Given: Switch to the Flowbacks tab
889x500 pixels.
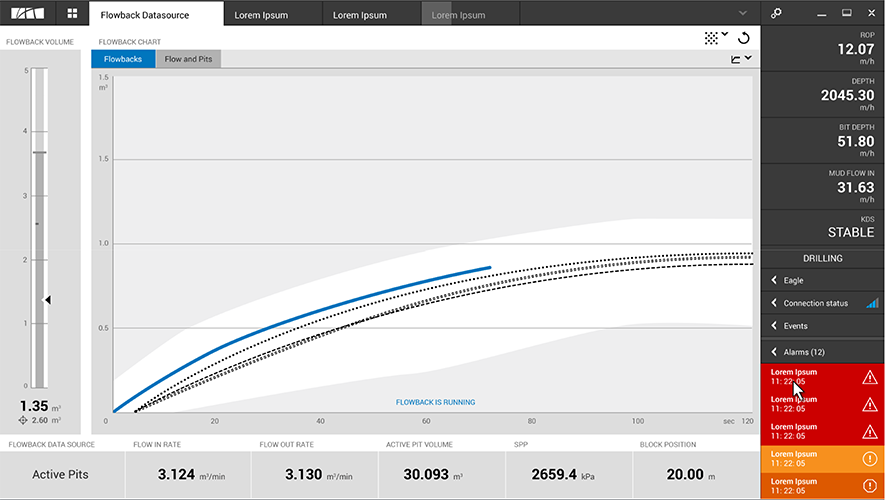Looking at the screenshot, I should point(122,60).
